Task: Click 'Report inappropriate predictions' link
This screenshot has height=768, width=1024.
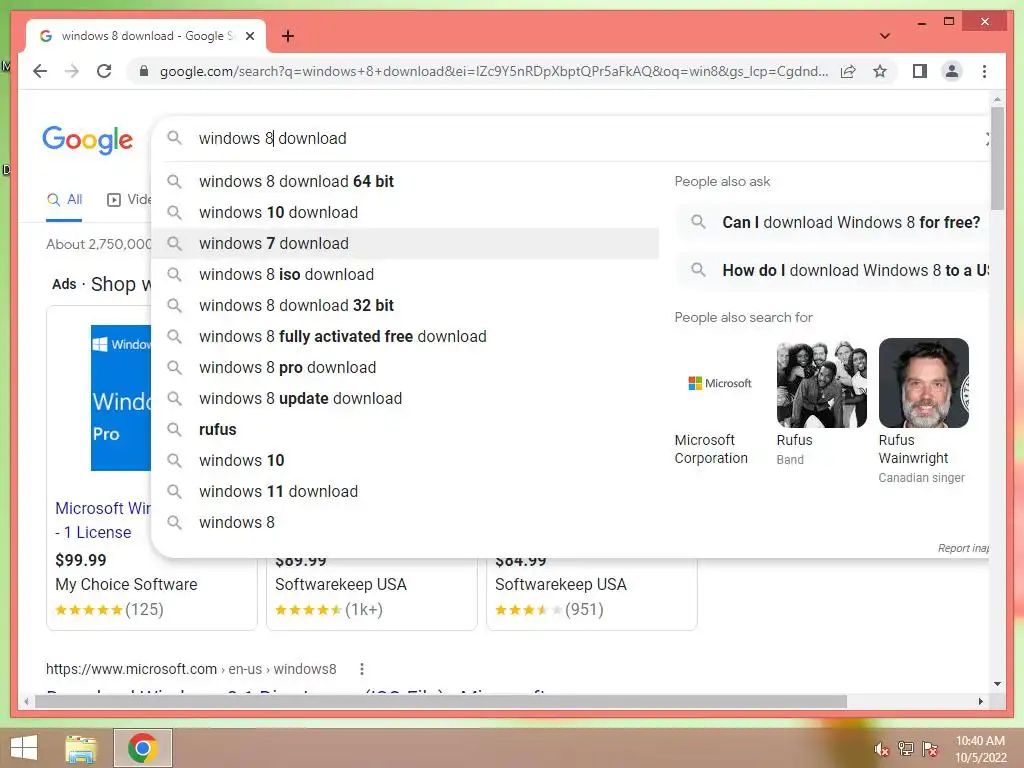Action: point(963,549)
